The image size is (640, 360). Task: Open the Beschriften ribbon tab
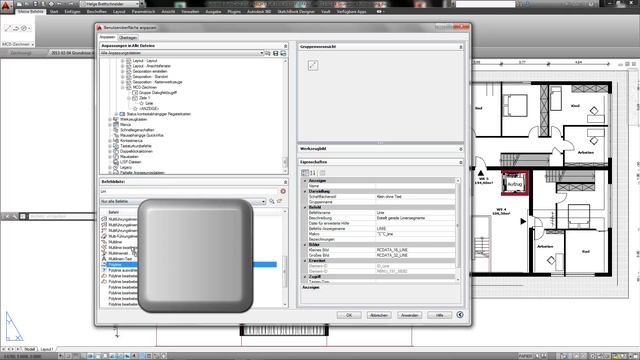(96, 11)
